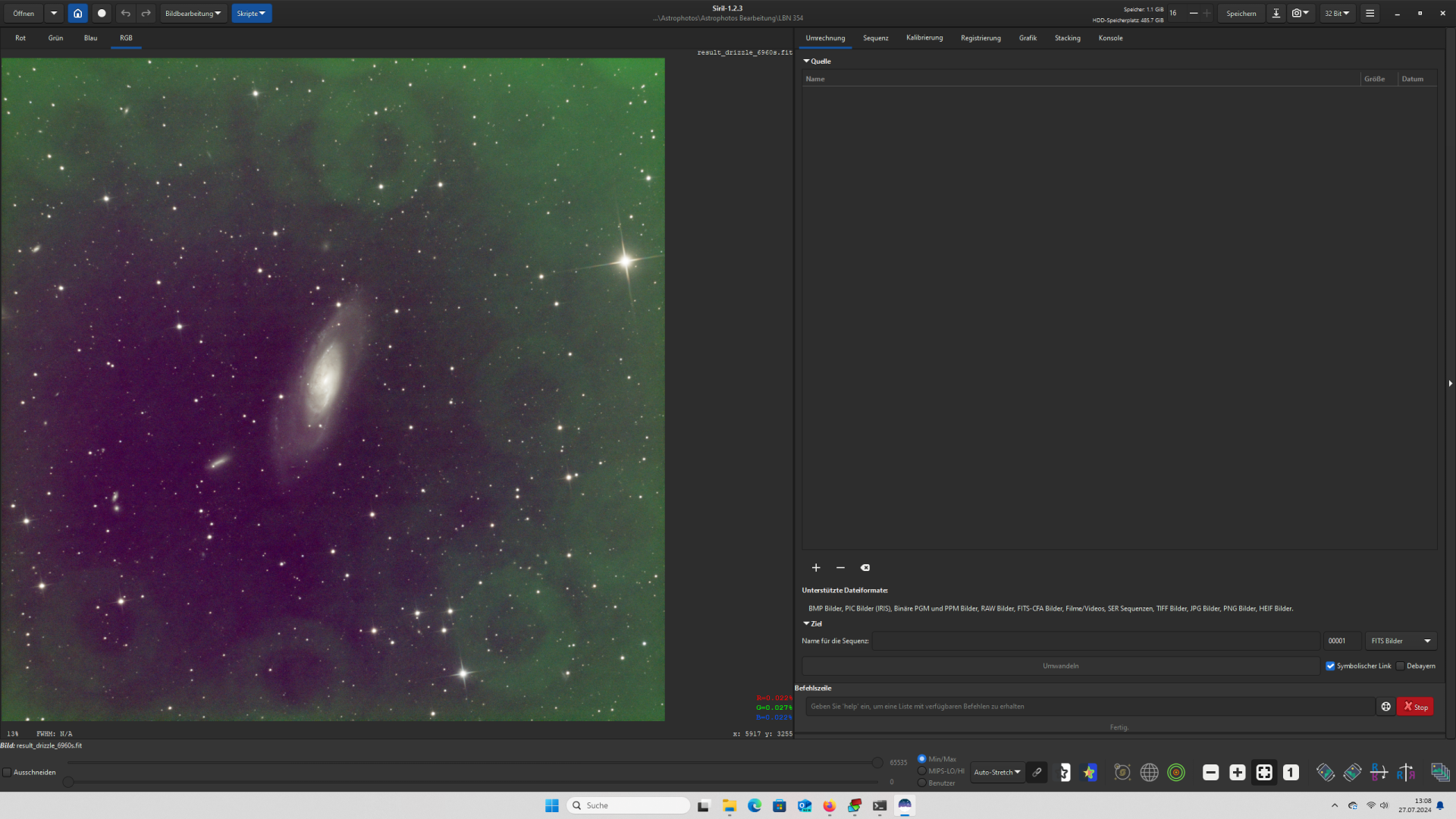This screenshot has height=819, width=1456.
Task: Open the Kalibrierung tab
Action: (924, 38)
